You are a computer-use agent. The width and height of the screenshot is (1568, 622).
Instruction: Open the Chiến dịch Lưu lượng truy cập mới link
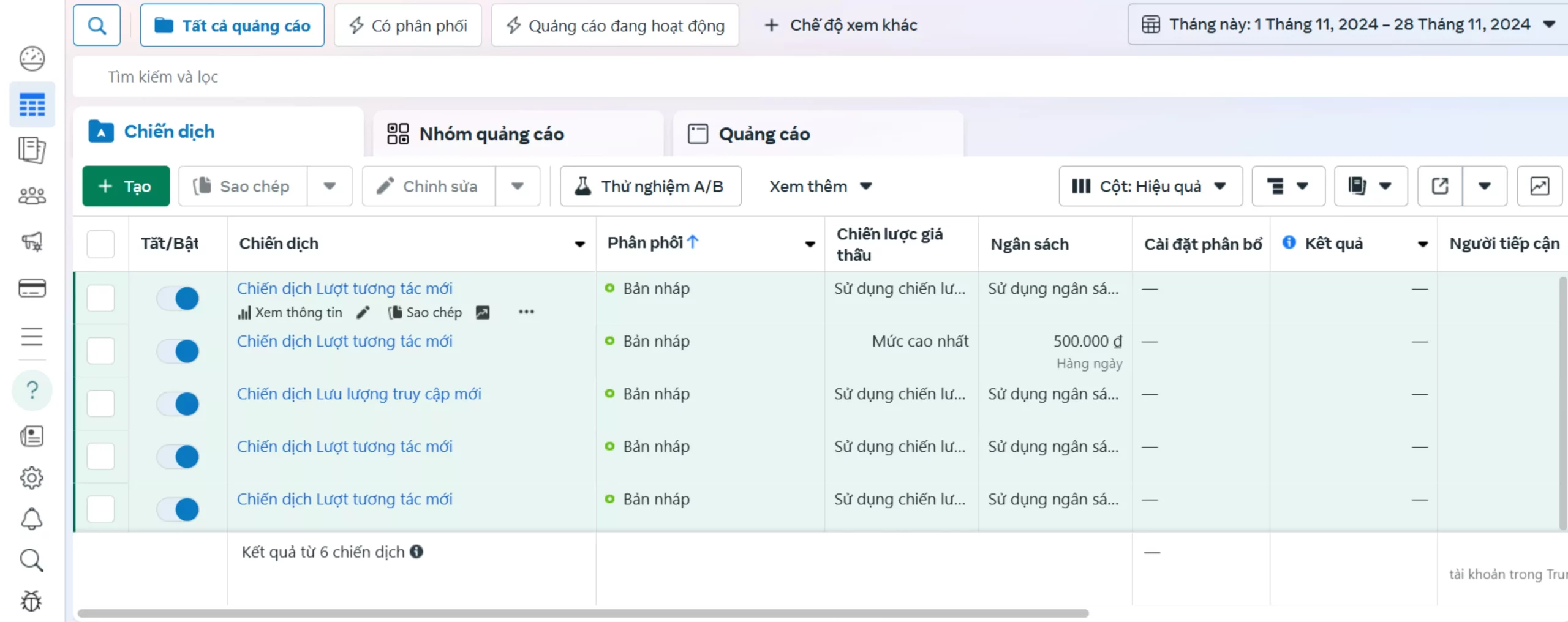[x=359, y=394]
